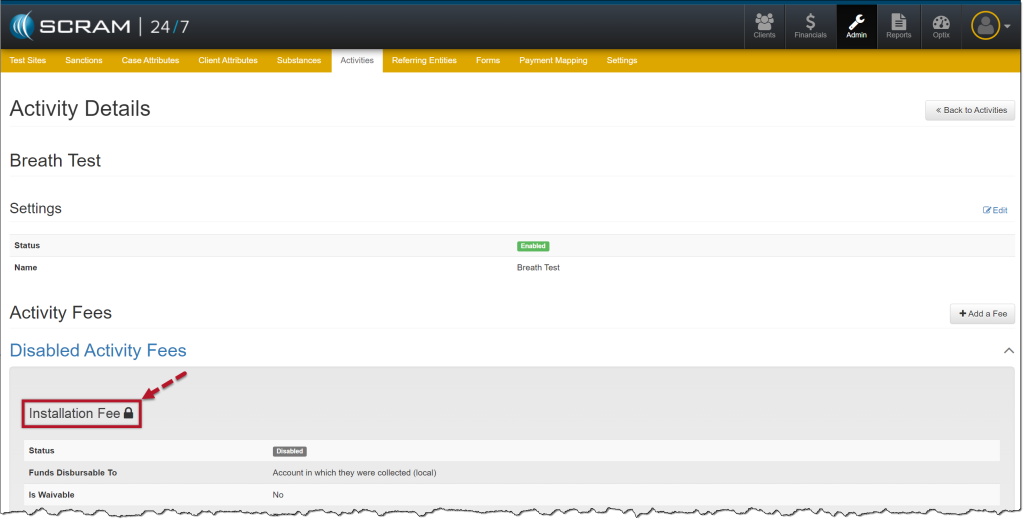This screenshot has width=1024, height=523.
Task: Click the user profile avatar
Action: tap(985, 26)
